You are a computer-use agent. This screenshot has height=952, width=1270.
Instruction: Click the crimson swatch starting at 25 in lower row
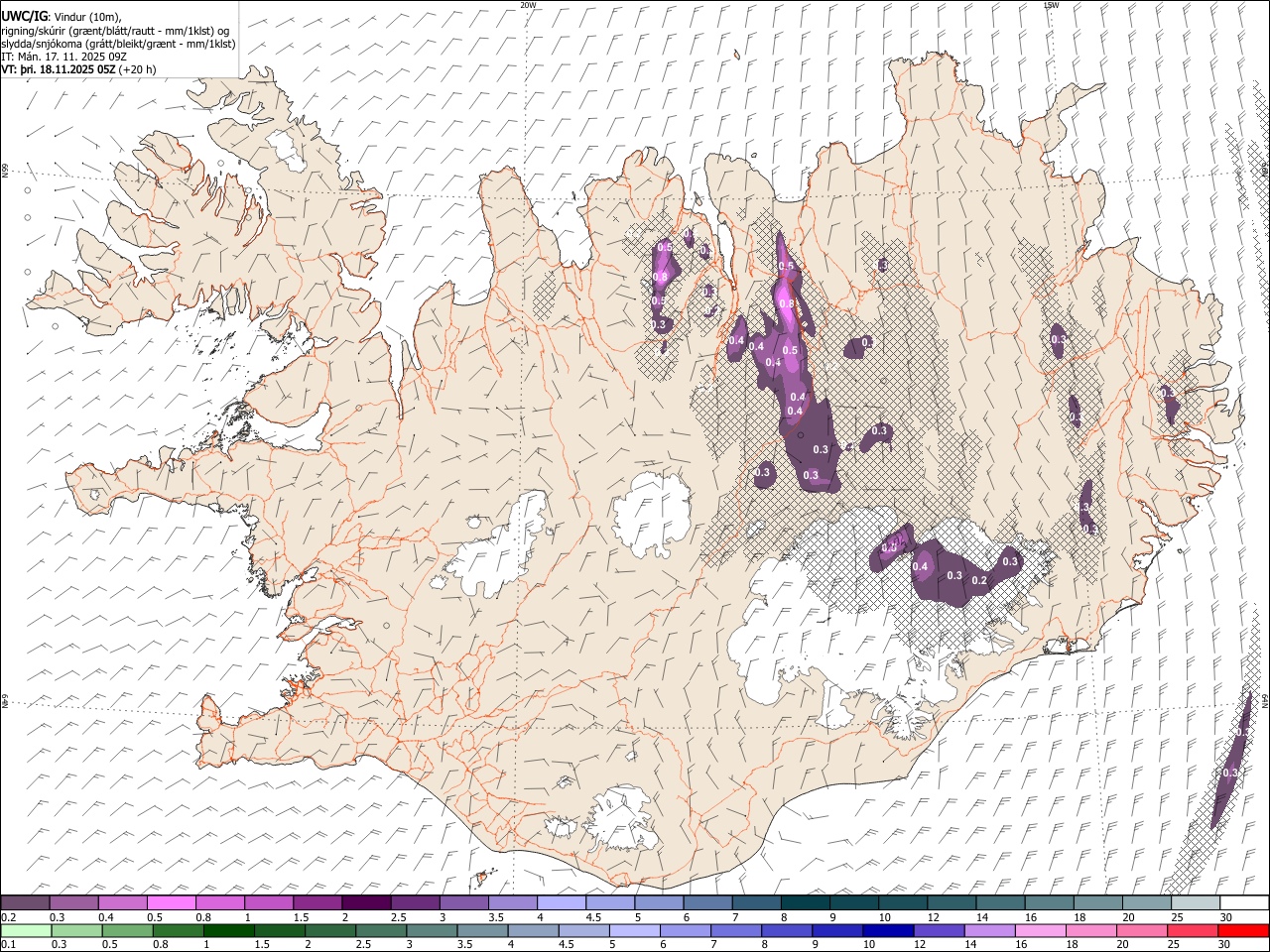pos(1193,930)
